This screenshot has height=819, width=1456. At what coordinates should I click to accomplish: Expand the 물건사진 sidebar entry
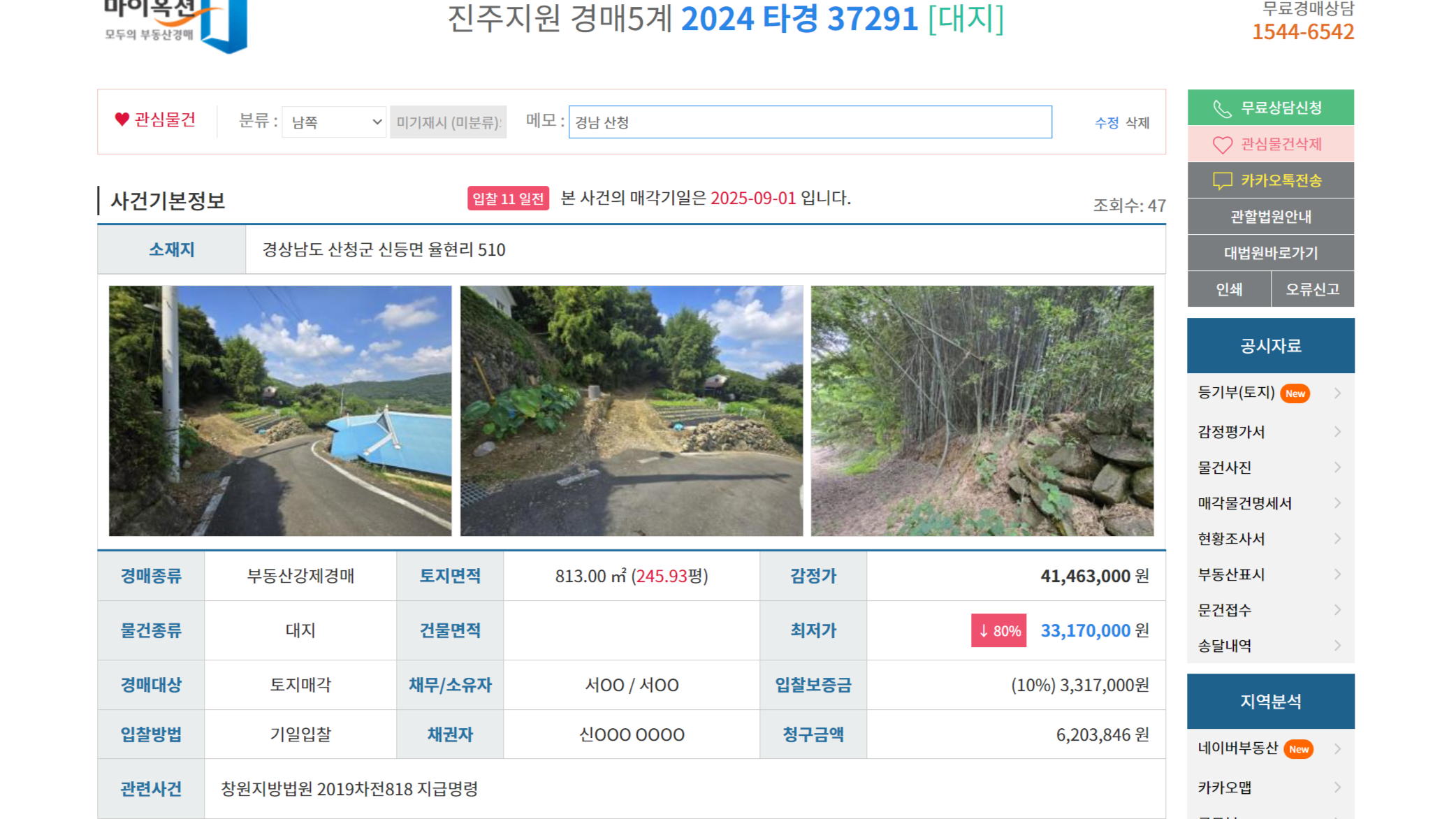1270,468
